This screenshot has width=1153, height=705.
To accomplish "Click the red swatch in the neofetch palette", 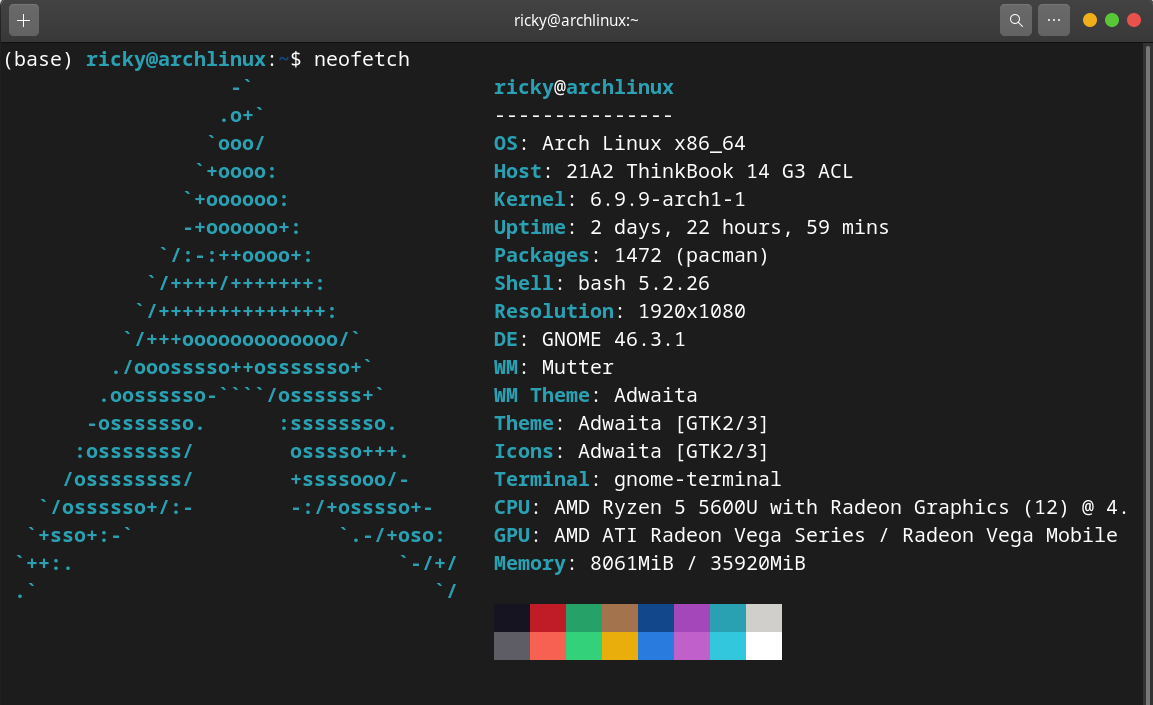I will point(548,616).
